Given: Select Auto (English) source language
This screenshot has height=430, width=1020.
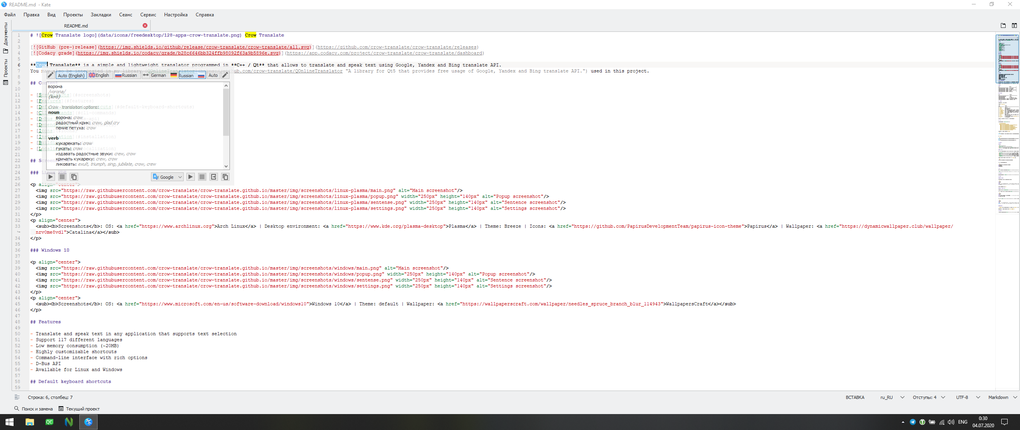Looking at the screenshot, I should 72,75.
